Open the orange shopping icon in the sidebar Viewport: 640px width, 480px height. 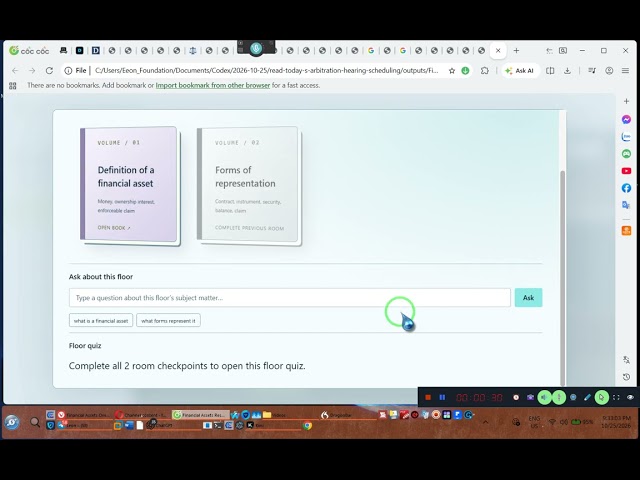626,231
